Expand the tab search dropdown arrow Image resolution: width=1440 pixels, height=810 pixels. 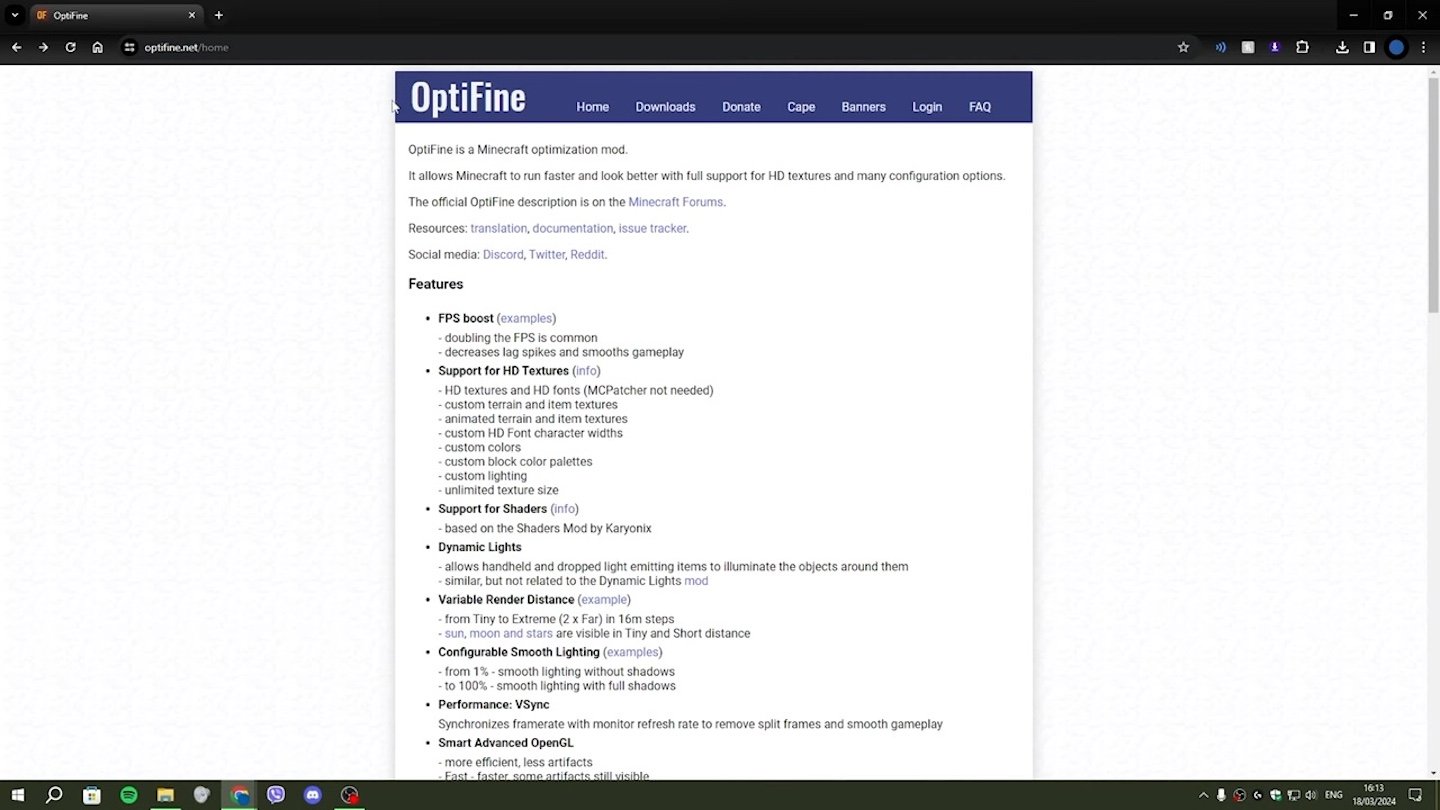(14, 15)
